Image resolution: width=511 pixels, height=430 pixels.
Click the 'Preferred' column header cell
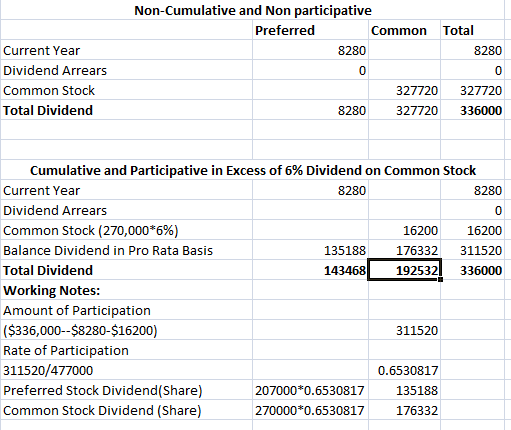tap(310, 30)
